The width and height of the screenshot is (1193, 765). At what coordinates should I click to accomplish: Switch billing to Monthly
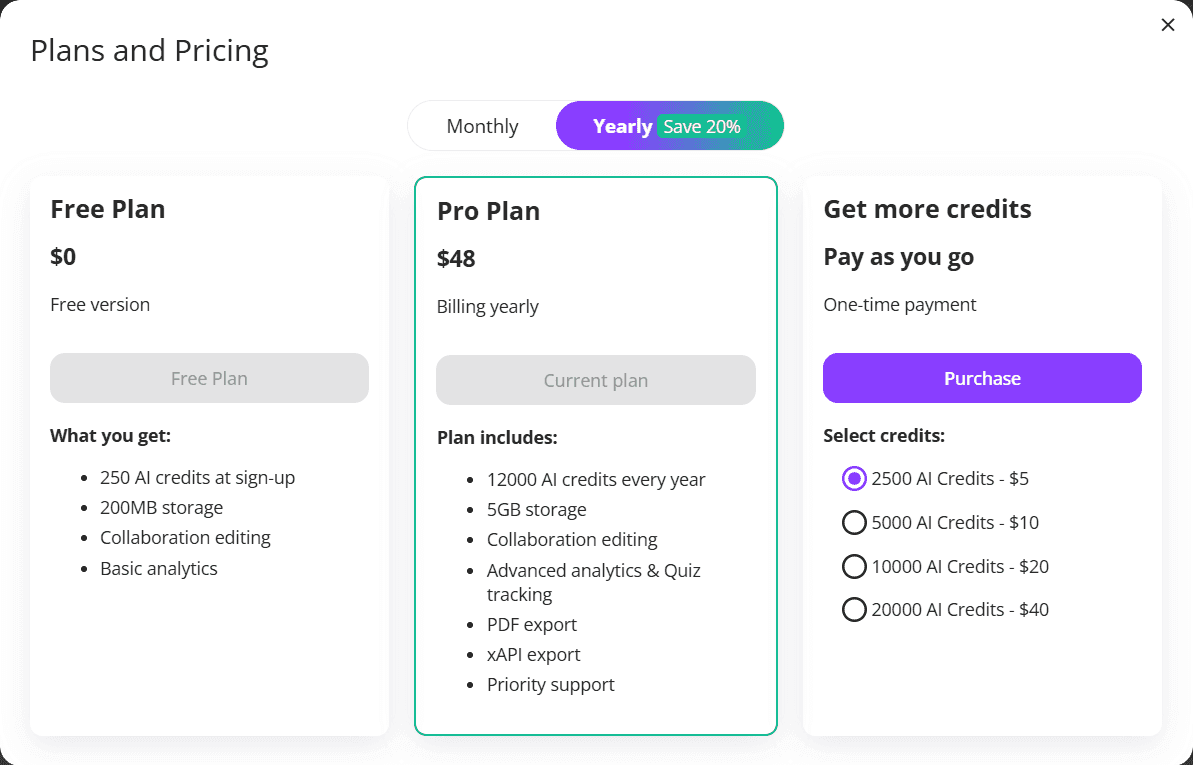pos(482,126)
